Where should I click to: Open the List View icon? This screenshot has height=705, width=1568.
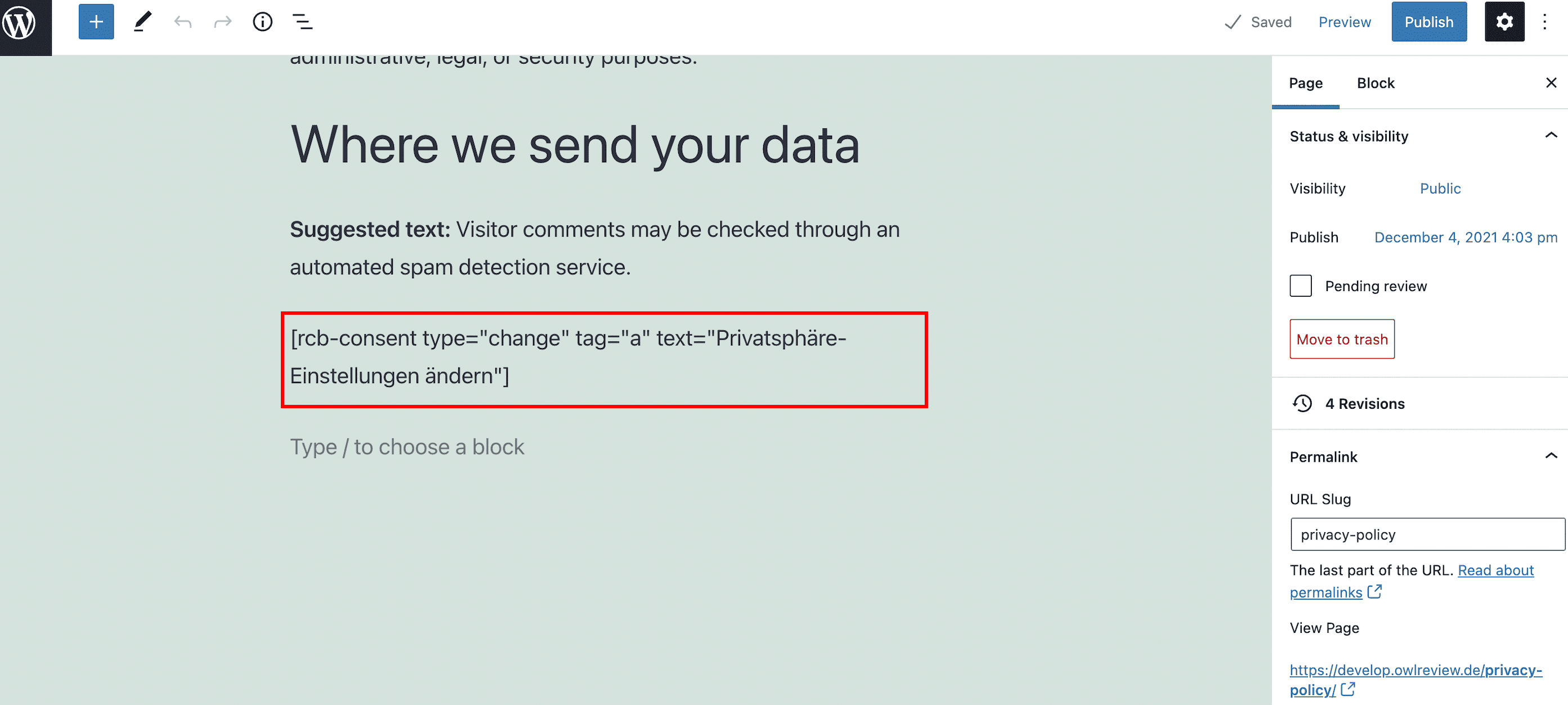point(303,23)
